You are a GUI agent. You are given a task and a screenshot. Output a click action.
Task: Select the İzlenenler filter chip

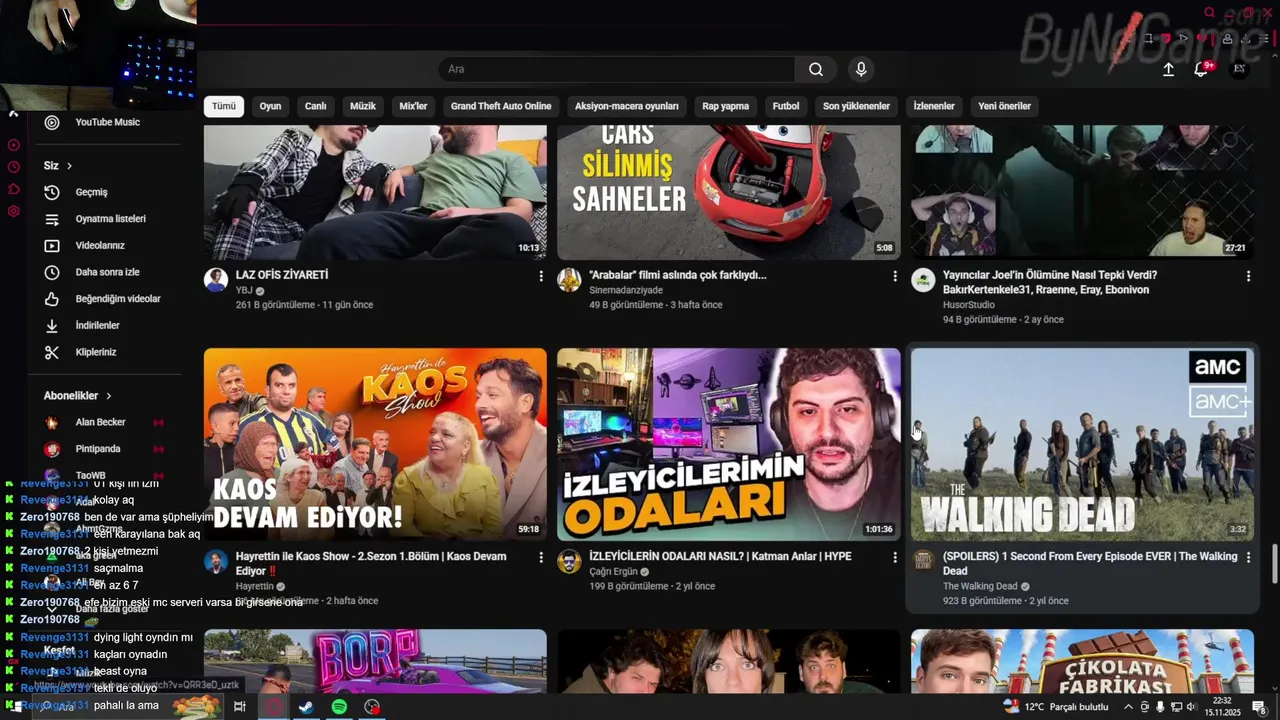click(934, 106)
